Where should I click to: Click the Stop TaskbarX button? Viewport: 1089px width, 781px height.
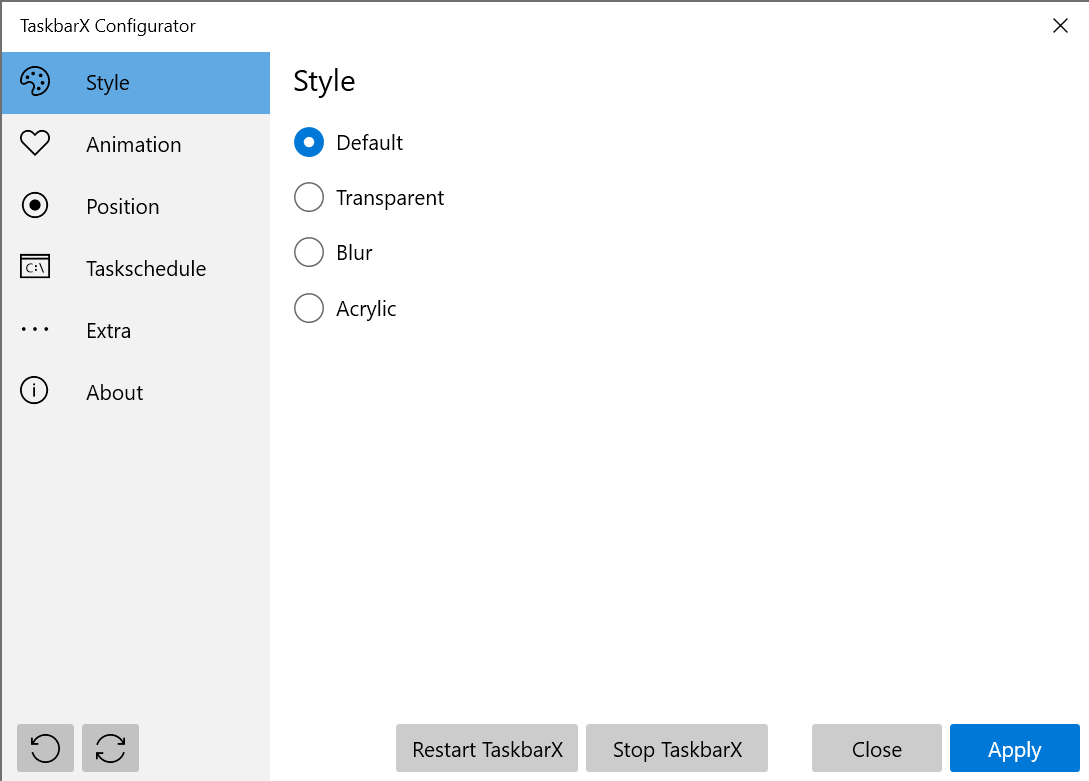pyautogui.click(x=677, y=749)
